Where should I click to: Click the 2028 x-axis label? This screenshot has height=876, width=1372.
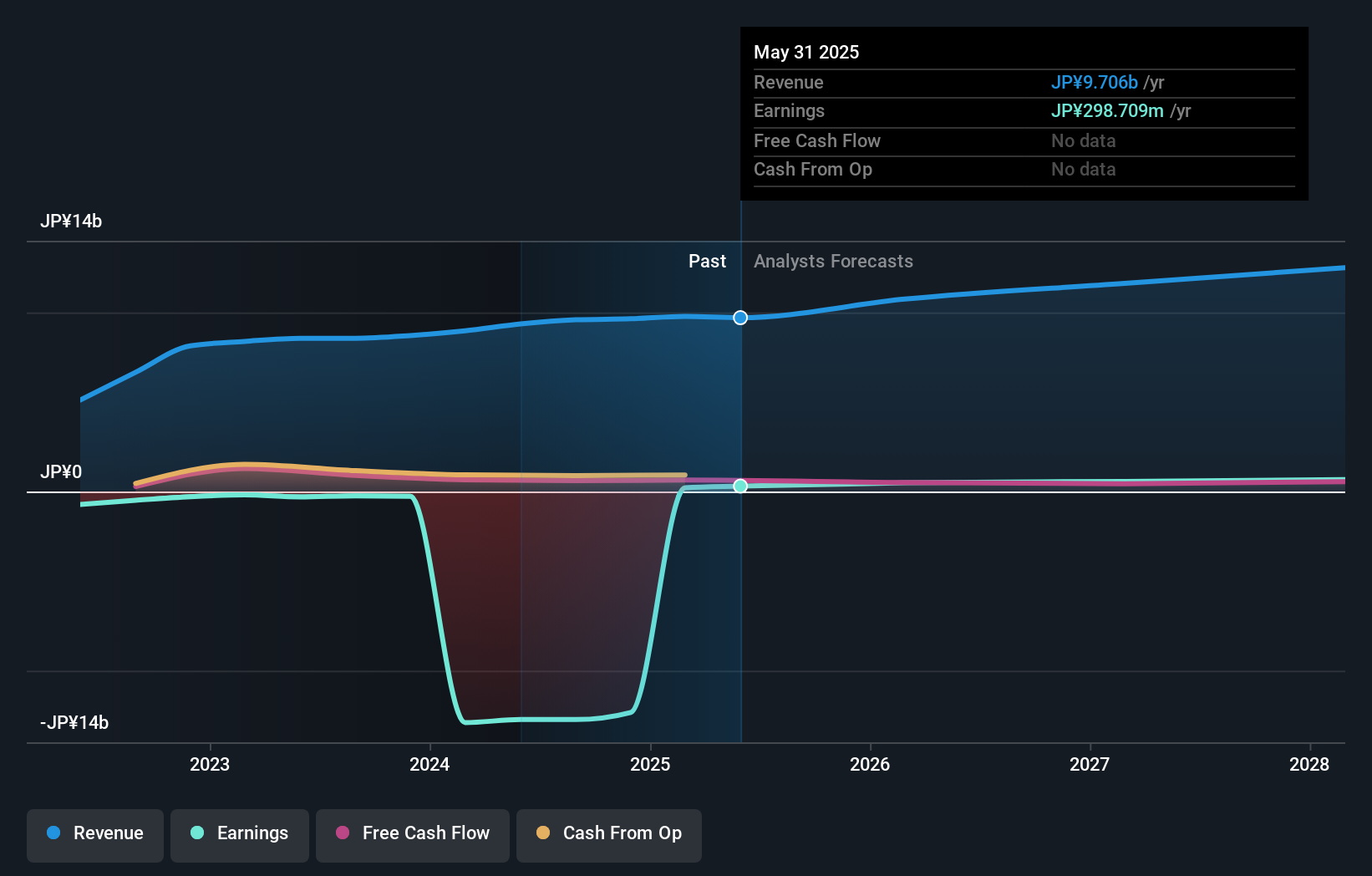point(1309,764)
